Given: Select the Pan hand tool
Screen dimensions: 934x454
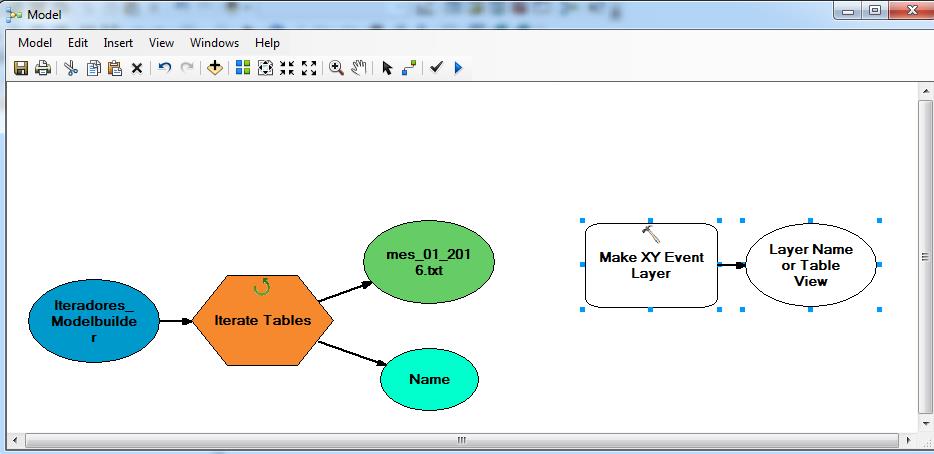Looking at the screenshot, I should pos(358,68).
